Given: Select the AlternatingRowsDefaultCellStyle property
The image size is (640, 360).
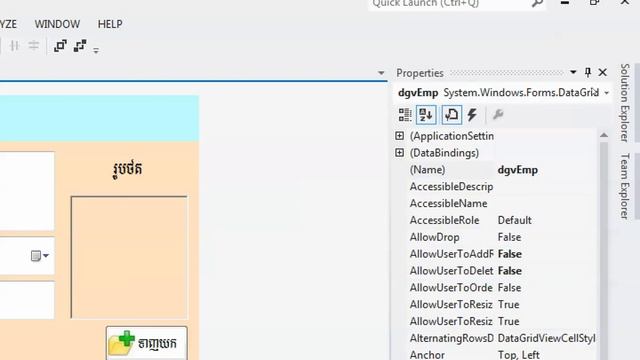Looking at the screenshot, I should click(451, 338).
